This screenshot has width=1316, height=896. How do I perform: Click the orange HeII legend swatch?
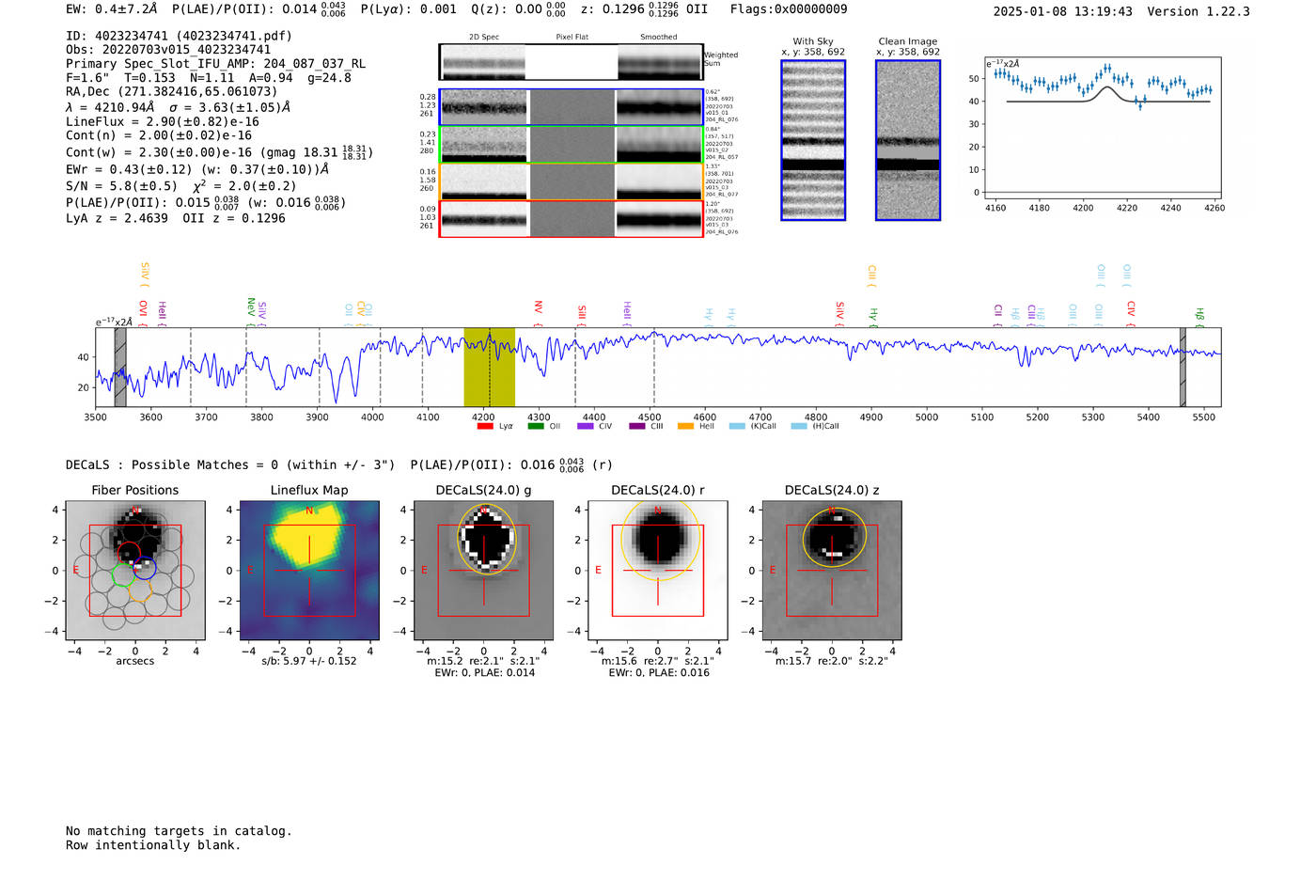point(685,426)
